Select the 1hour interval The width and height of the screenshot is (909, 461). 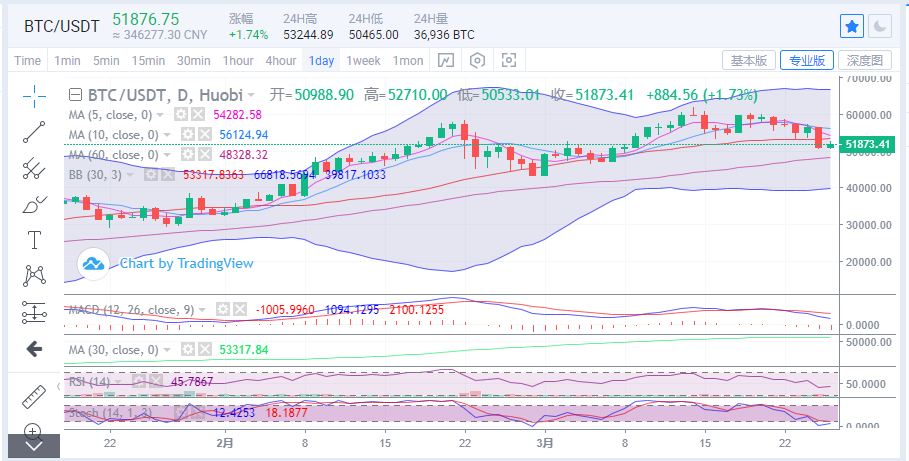[238, 60]
